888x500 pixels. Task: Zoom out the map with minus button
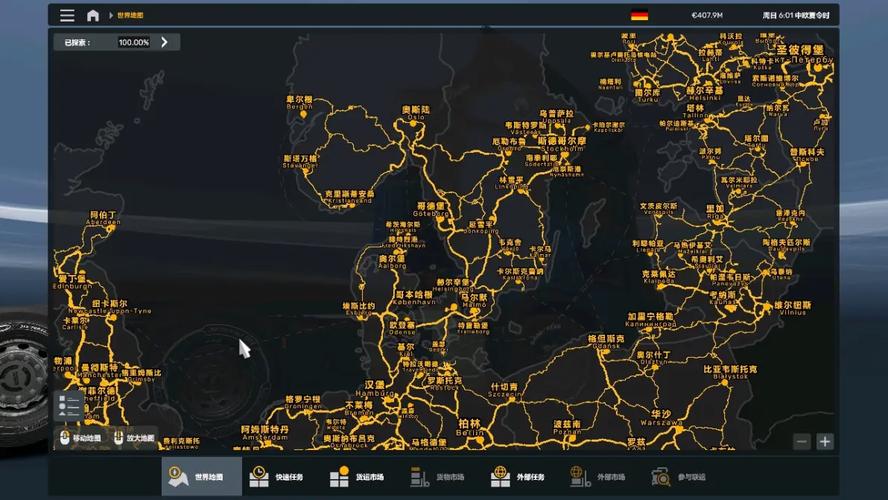[802, 441]
